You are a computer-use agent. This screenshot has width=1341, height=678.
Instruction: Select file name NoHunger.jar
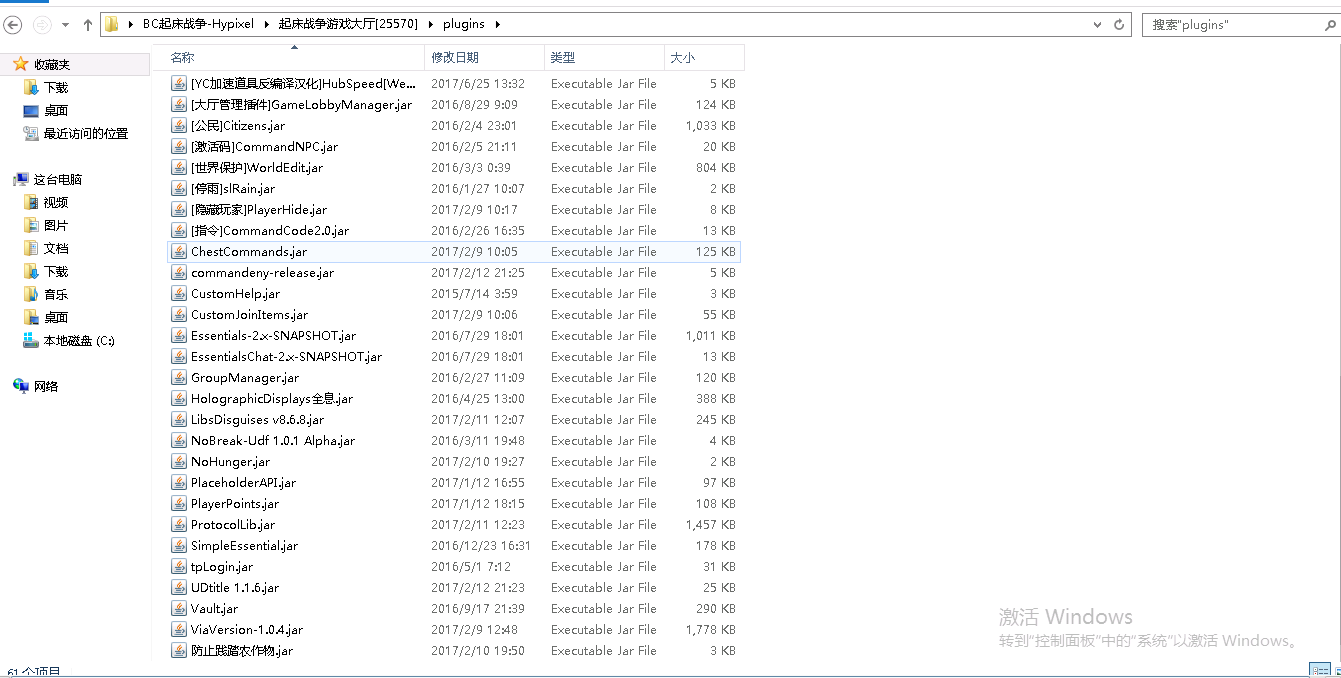click(230, 462)
